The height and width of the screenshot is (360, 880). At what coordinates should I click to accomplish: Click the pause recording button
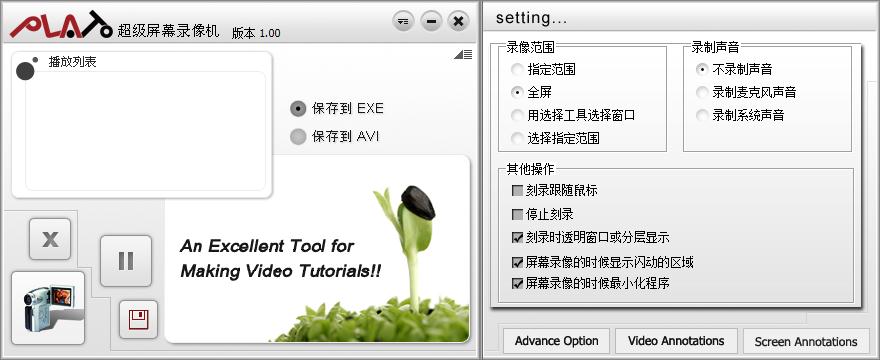(x=126, y=261)
